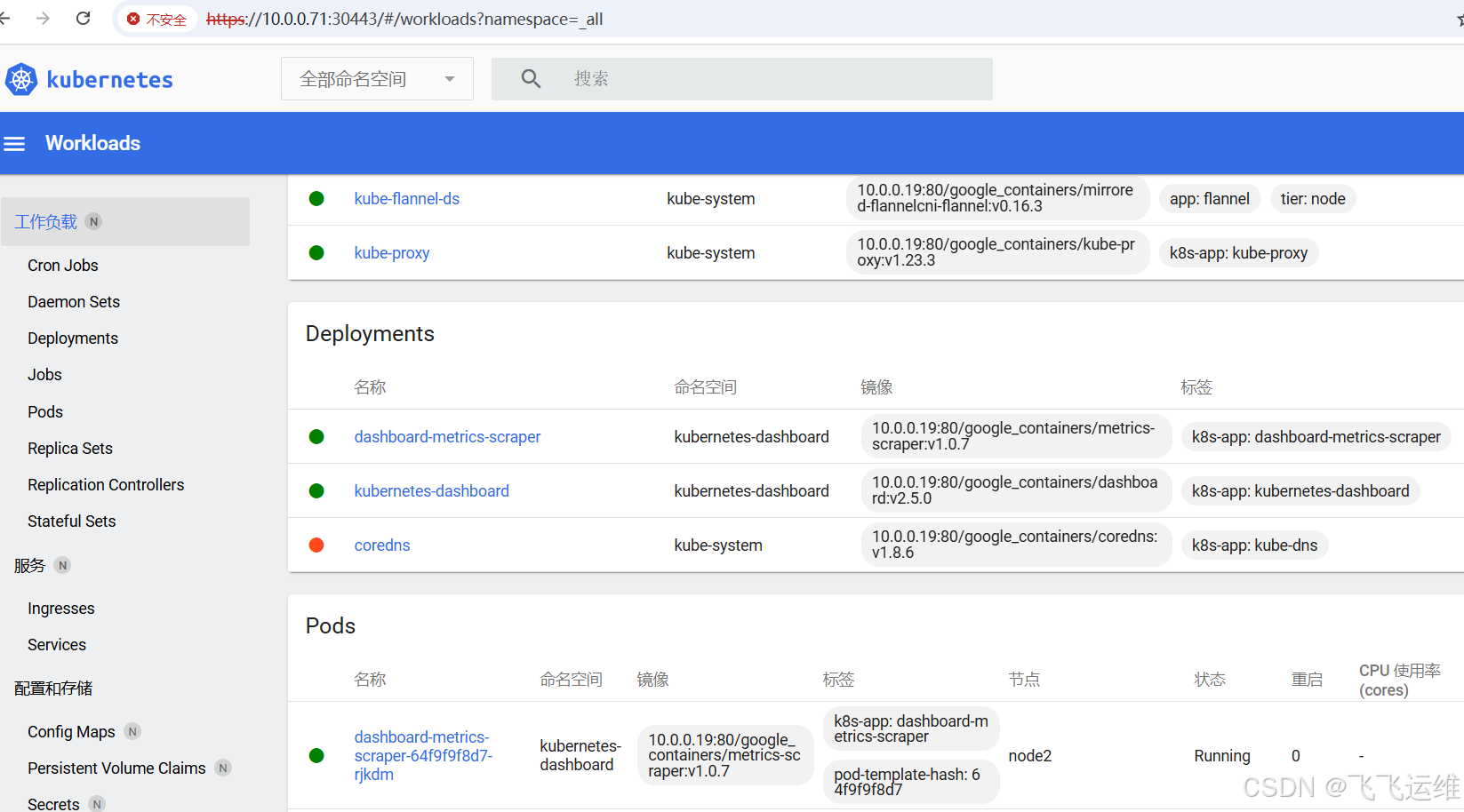The height and width of the screenshot is (812, 1464).
Task: Click the node2 cell in Pods table
Action: point(1030,756)
